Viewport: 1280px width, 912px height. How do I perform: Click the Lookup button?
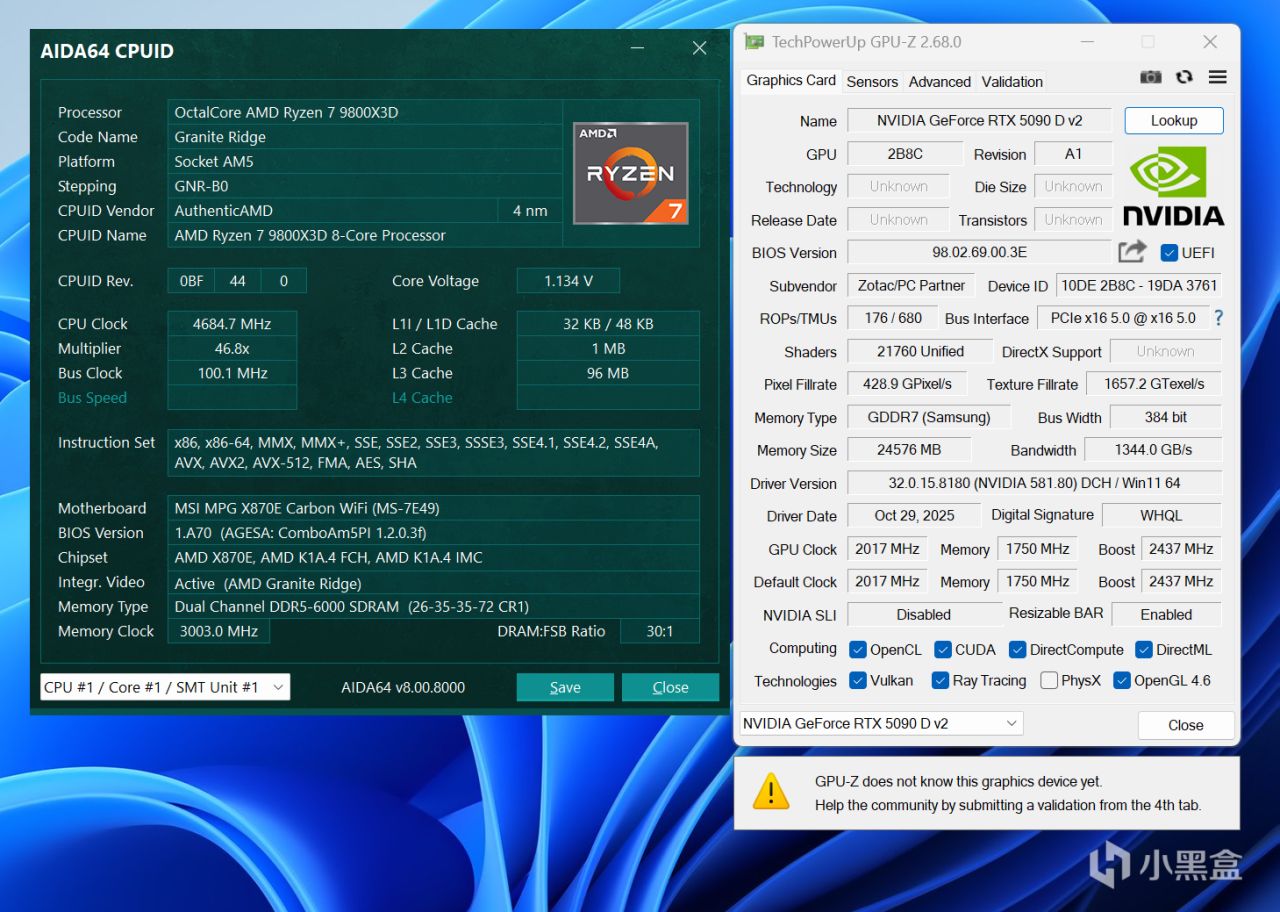(x=1174, y=120)
